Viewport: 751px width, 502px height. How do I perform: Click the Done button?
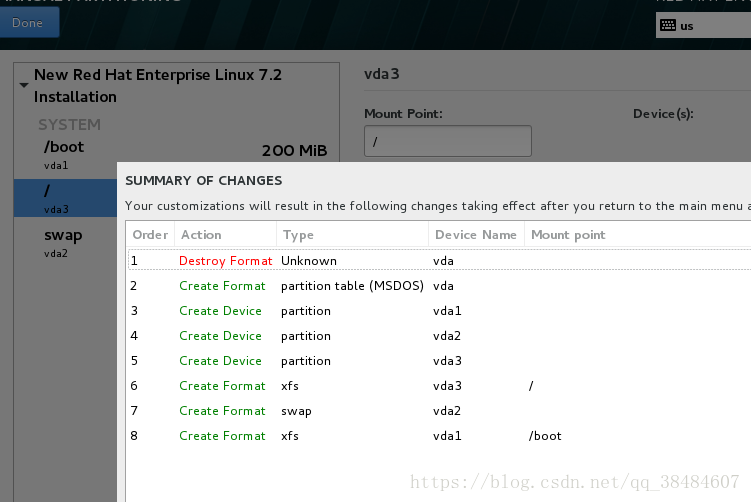click(29, 22)
